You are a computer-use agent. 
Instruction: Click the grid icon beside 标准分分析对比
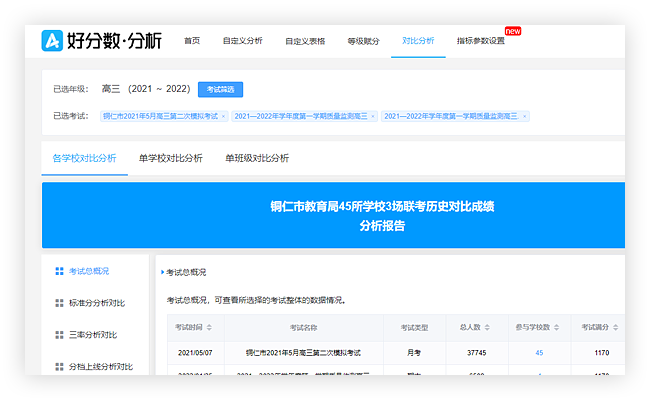58,303
